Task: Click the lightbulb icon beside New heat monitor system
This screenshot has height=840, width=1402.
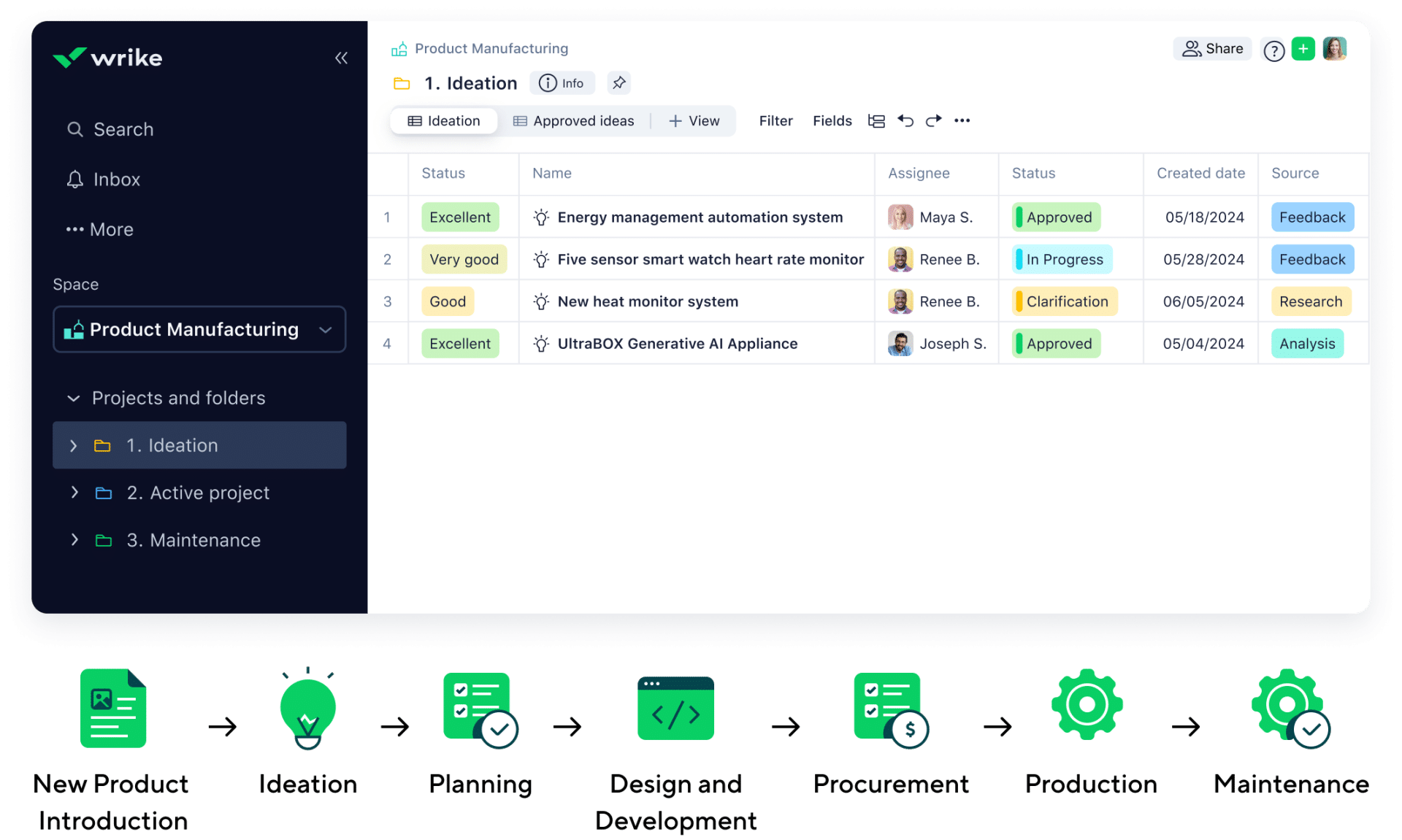Action: click(540, 301)
